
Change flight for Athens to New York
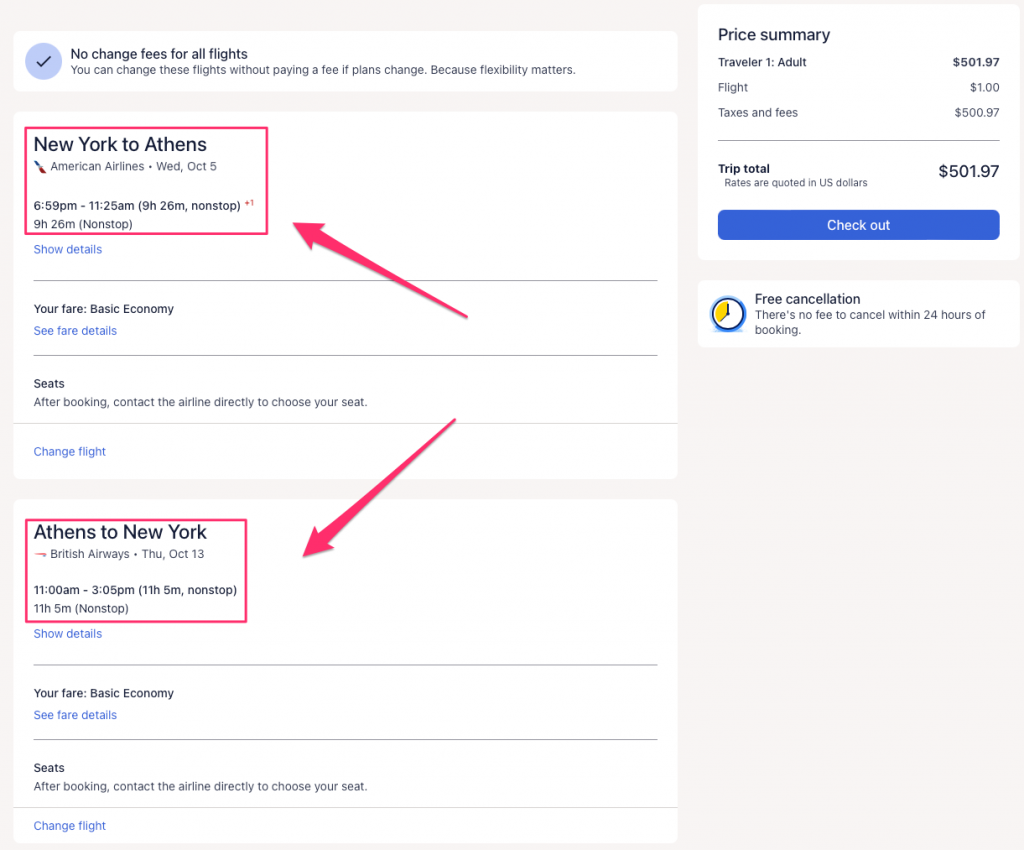(69, 826)
